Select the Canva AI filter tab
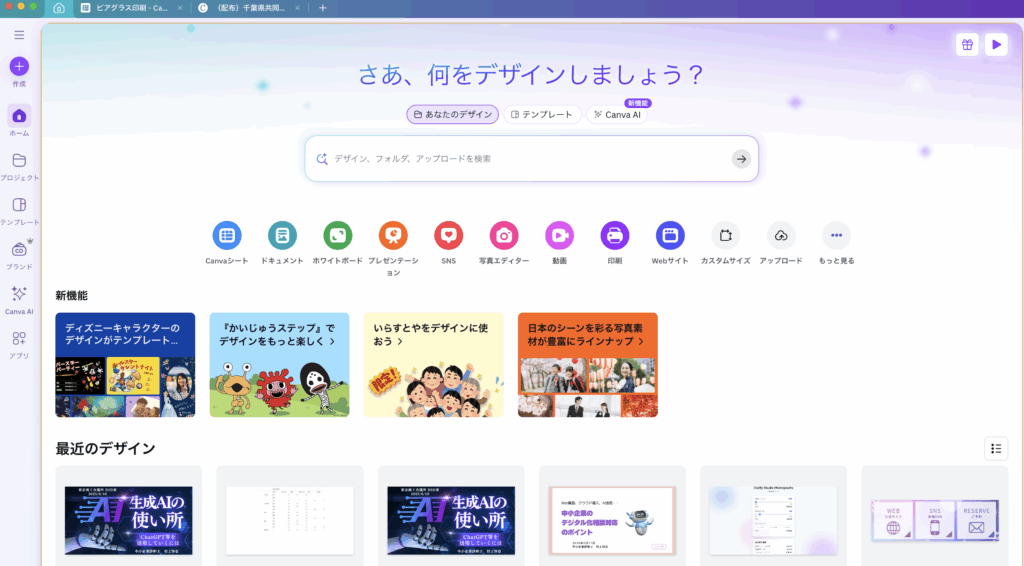1024x566 pixels. (617, 114)
